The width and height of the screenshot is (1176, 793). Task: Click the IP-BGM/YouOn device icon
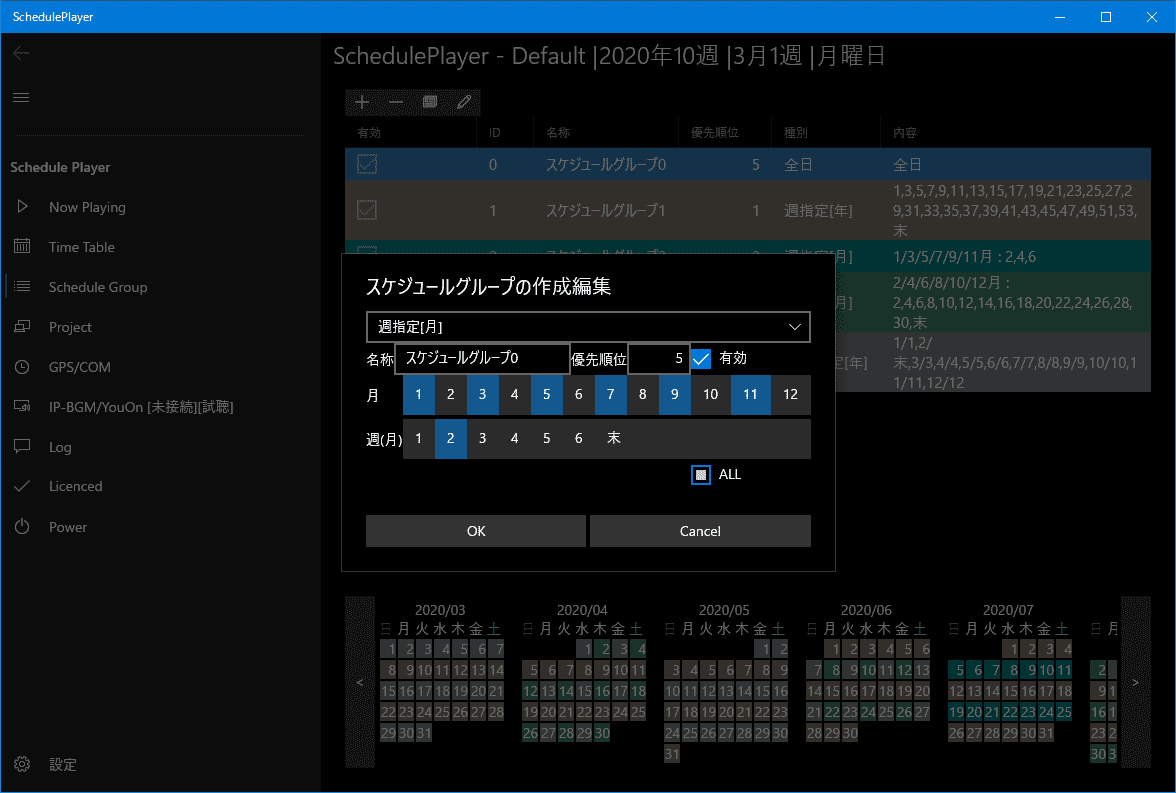(22, 407)
